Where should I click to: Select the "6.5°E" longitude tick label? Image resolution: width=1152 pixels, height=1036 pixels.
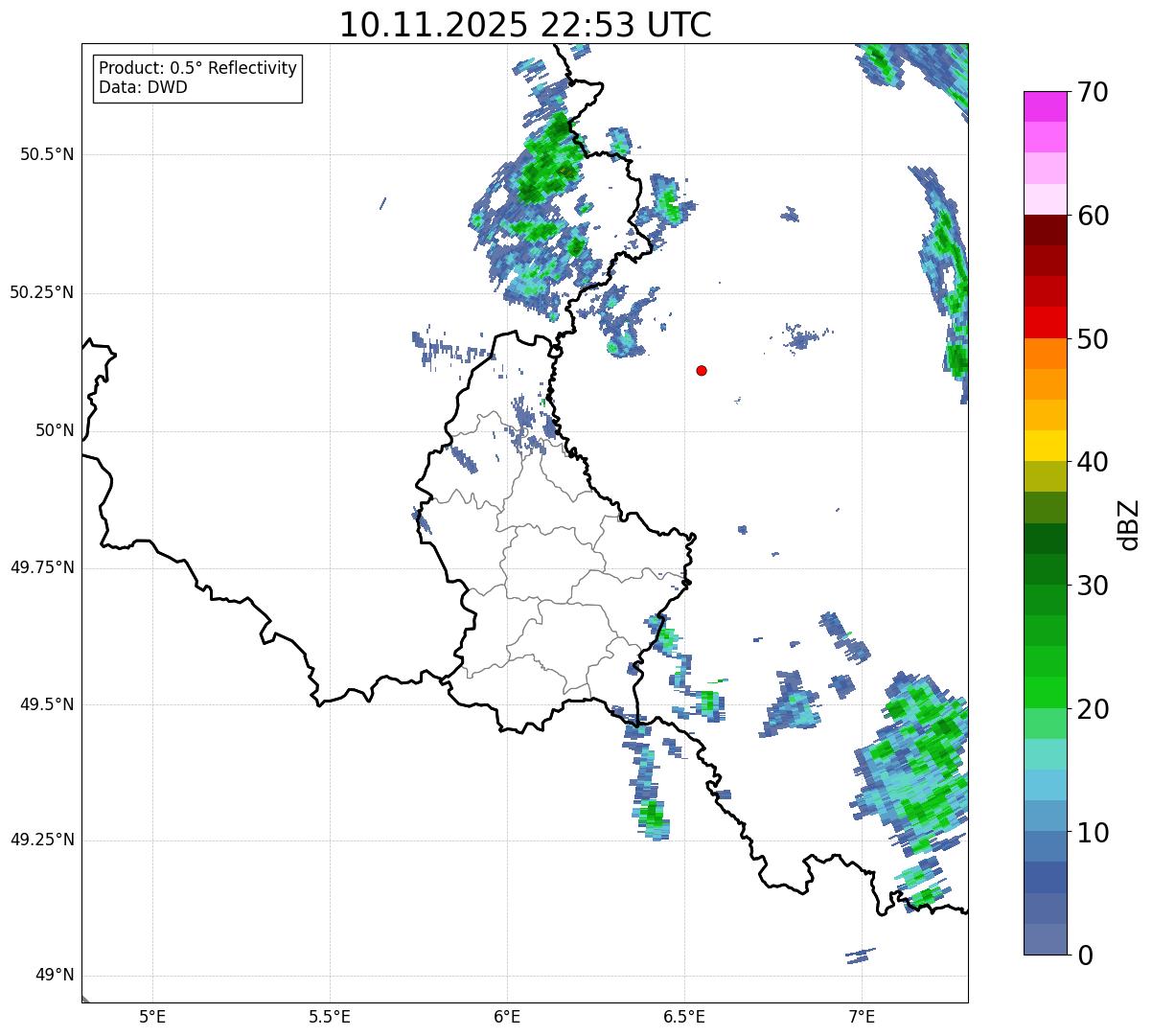tap(684, 1016)
